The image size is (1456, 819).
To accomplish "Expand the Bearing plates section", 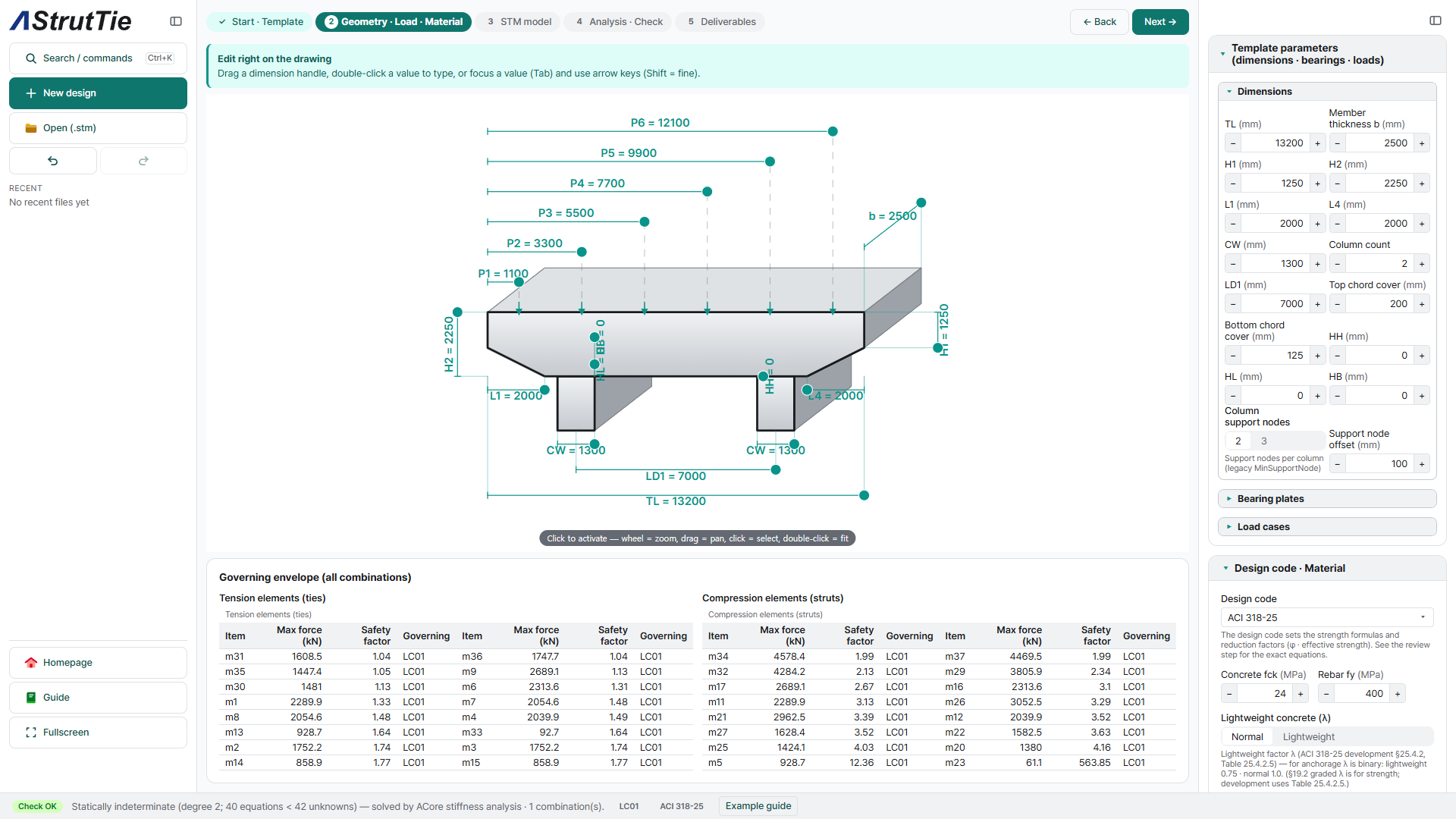I will (x=1327, y=499).
